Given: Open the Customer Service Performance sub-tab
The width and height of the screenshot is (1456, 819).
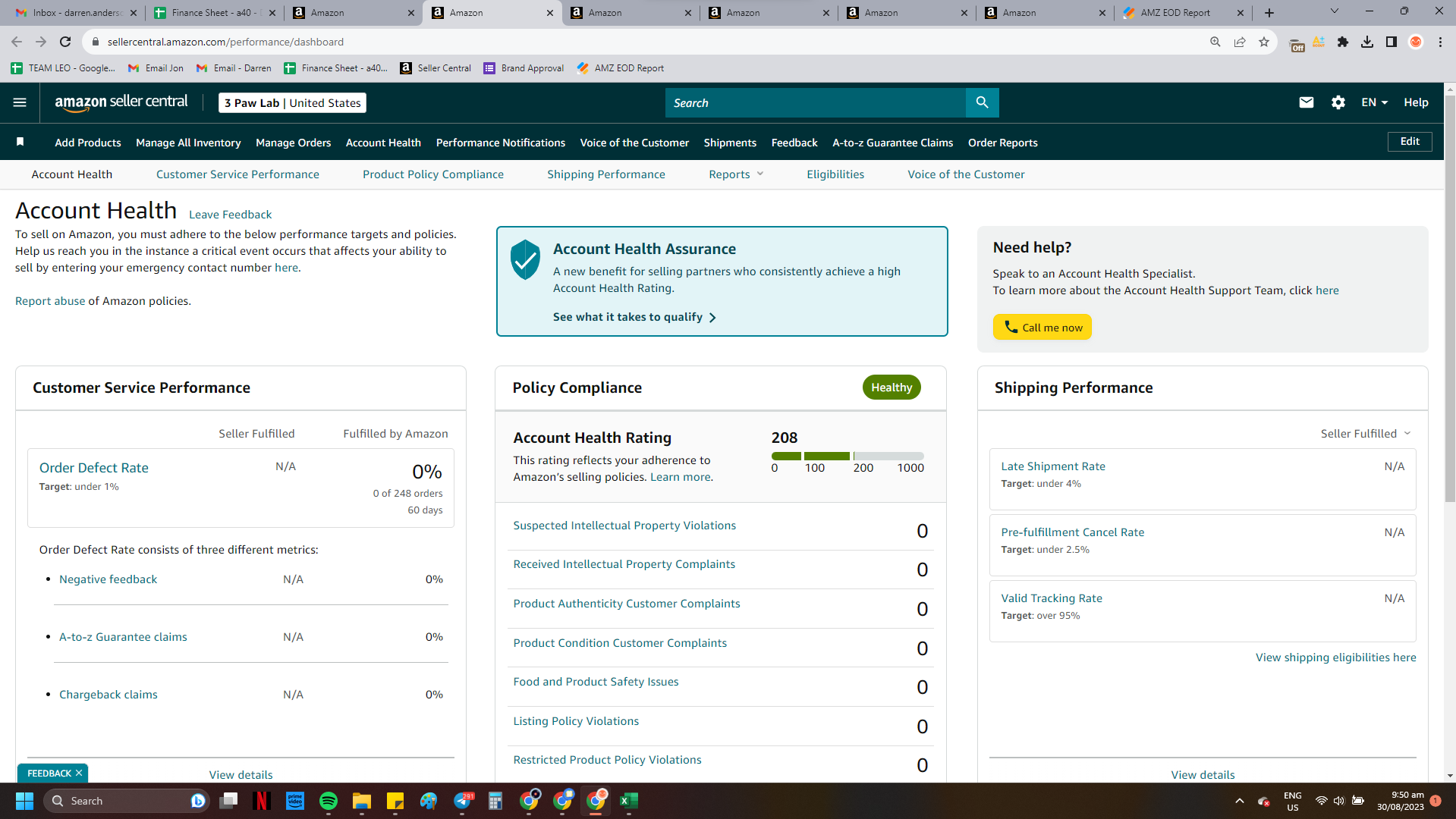Looking at the screenshot, I should click(x=237, y=174).
